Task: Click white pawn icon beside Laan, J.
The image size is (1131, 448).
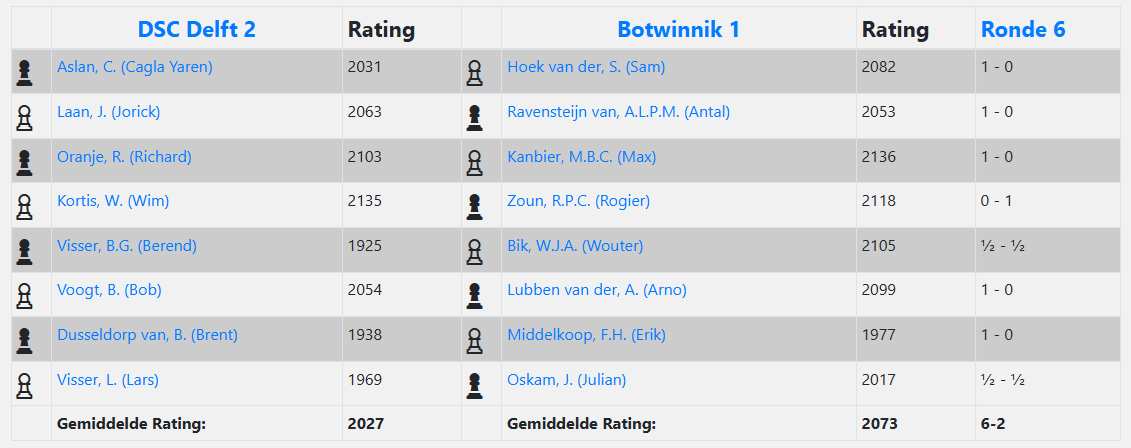Action: pyautogui.click(x=25, y=117)
